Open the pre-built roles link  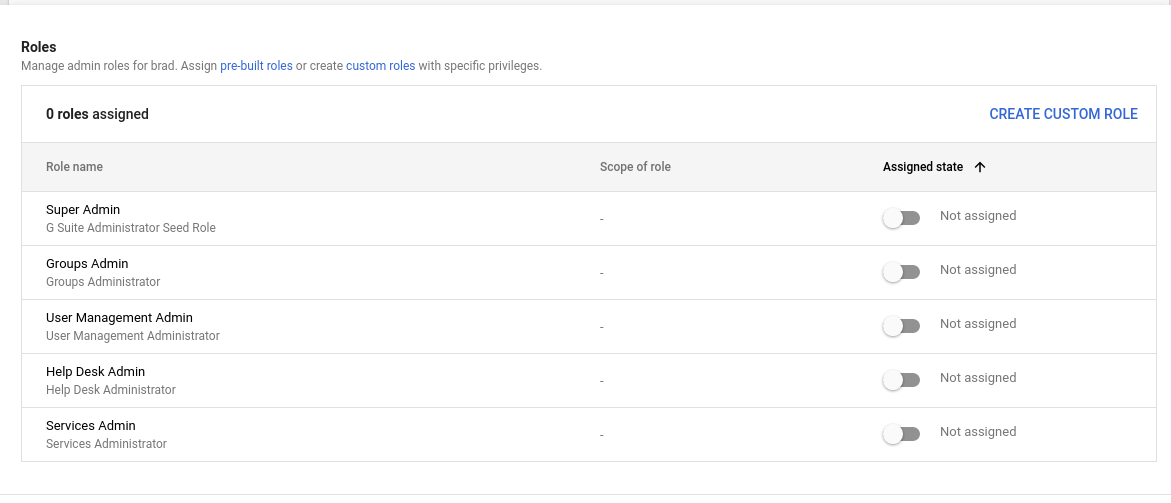[x=256, y=66]
